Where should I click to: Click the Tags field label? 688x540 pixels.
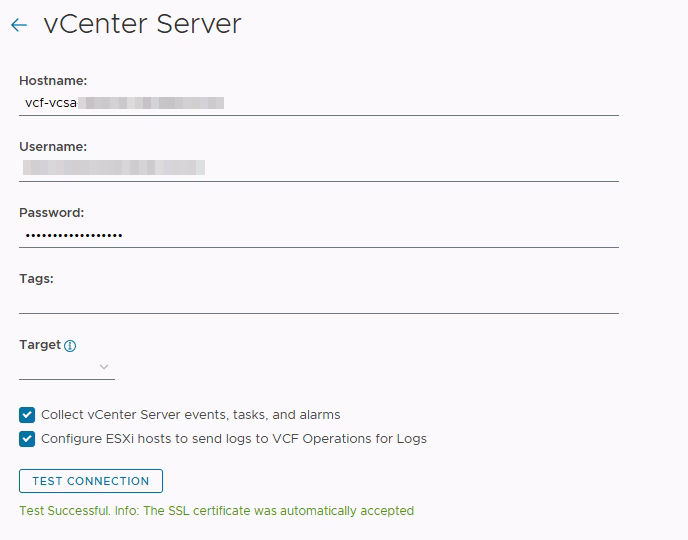tap(36, 278)
